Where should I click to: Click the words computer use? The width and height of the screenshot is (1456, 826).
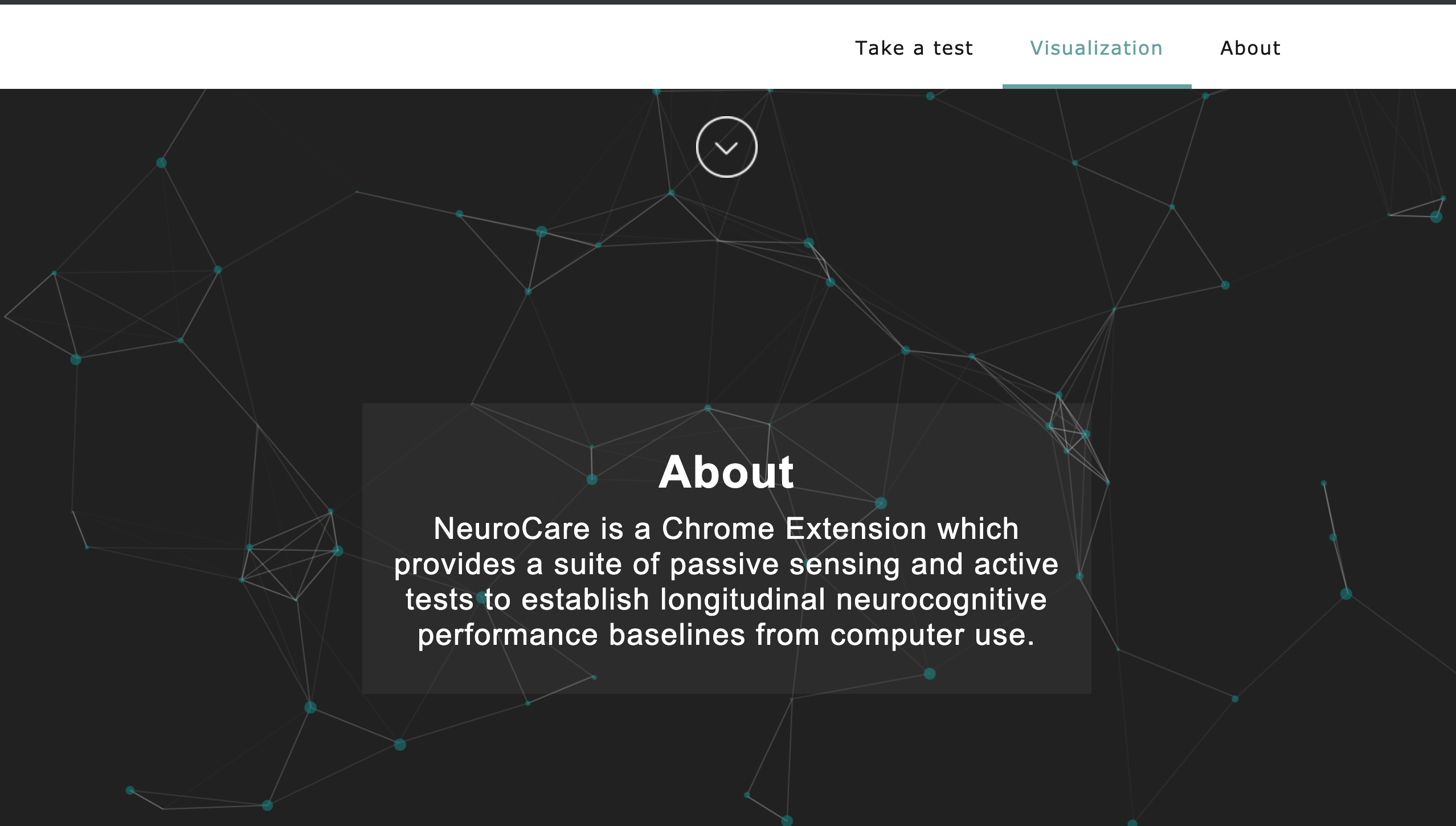(x=932, y=635)
